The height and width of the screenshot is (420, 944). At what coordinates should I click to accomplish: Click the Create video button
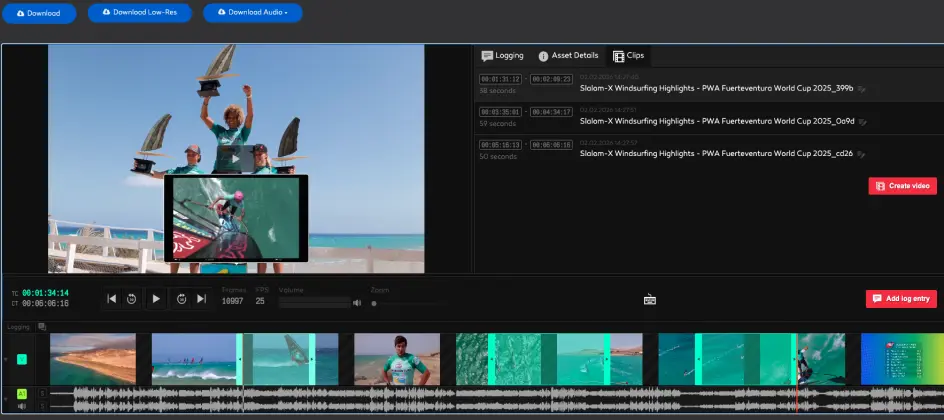[902, 186]
